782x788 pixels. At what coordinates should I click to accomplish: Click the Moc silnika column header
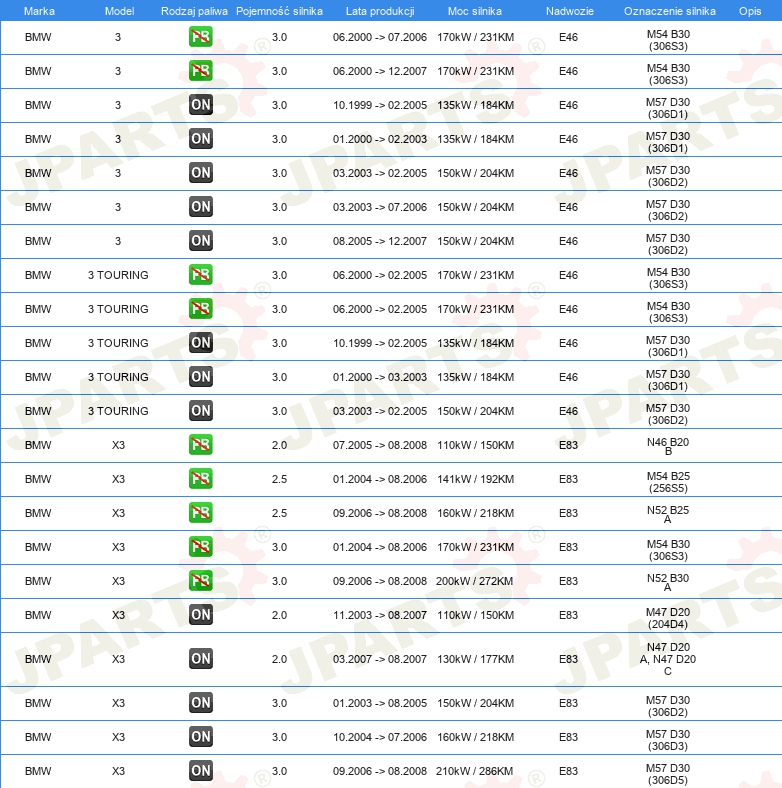475,11
